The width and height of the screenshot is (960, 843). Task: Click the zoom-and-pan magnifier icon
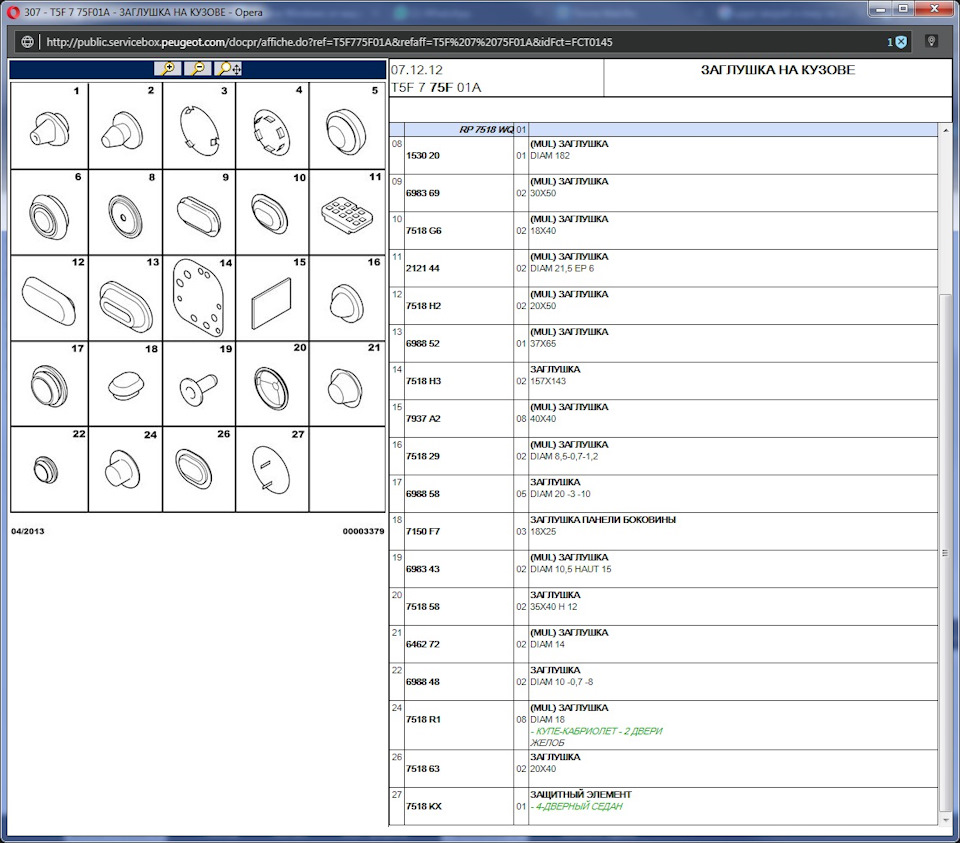coord(229,69)
